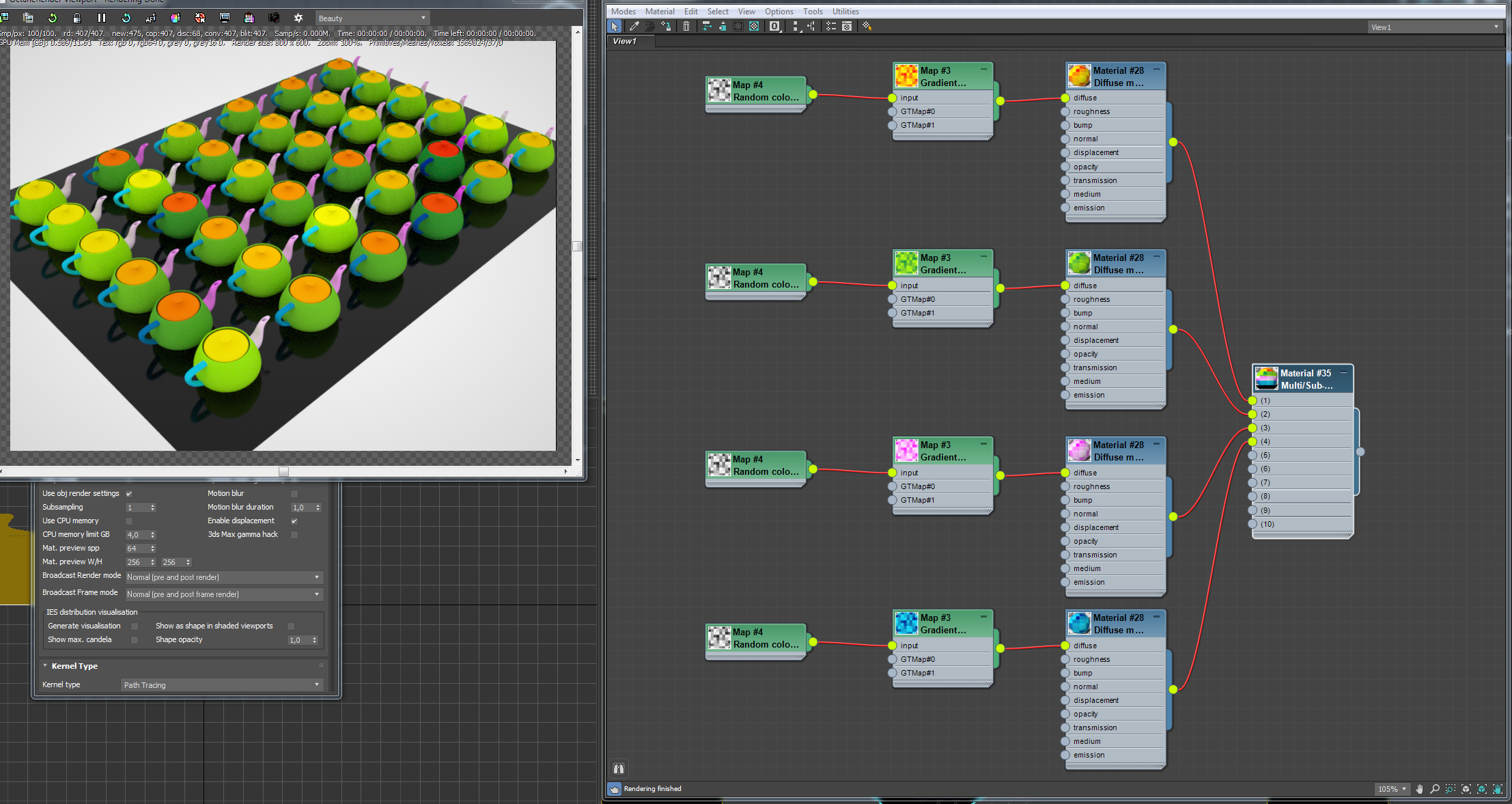The width and height of the screenshot is (1512, 804).
Task: Open the Beauty render pass dropdown
Action: coord(372,18)
